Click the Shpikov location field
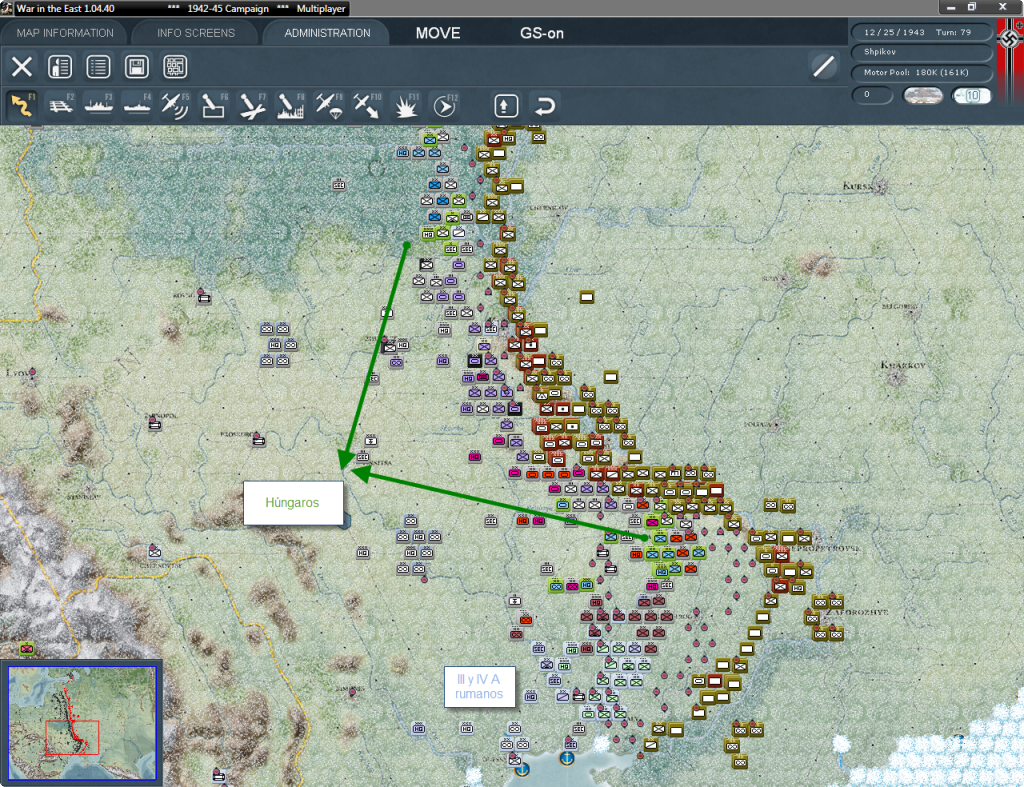This screenshot has width=1024, height=787. click(921, 52)
